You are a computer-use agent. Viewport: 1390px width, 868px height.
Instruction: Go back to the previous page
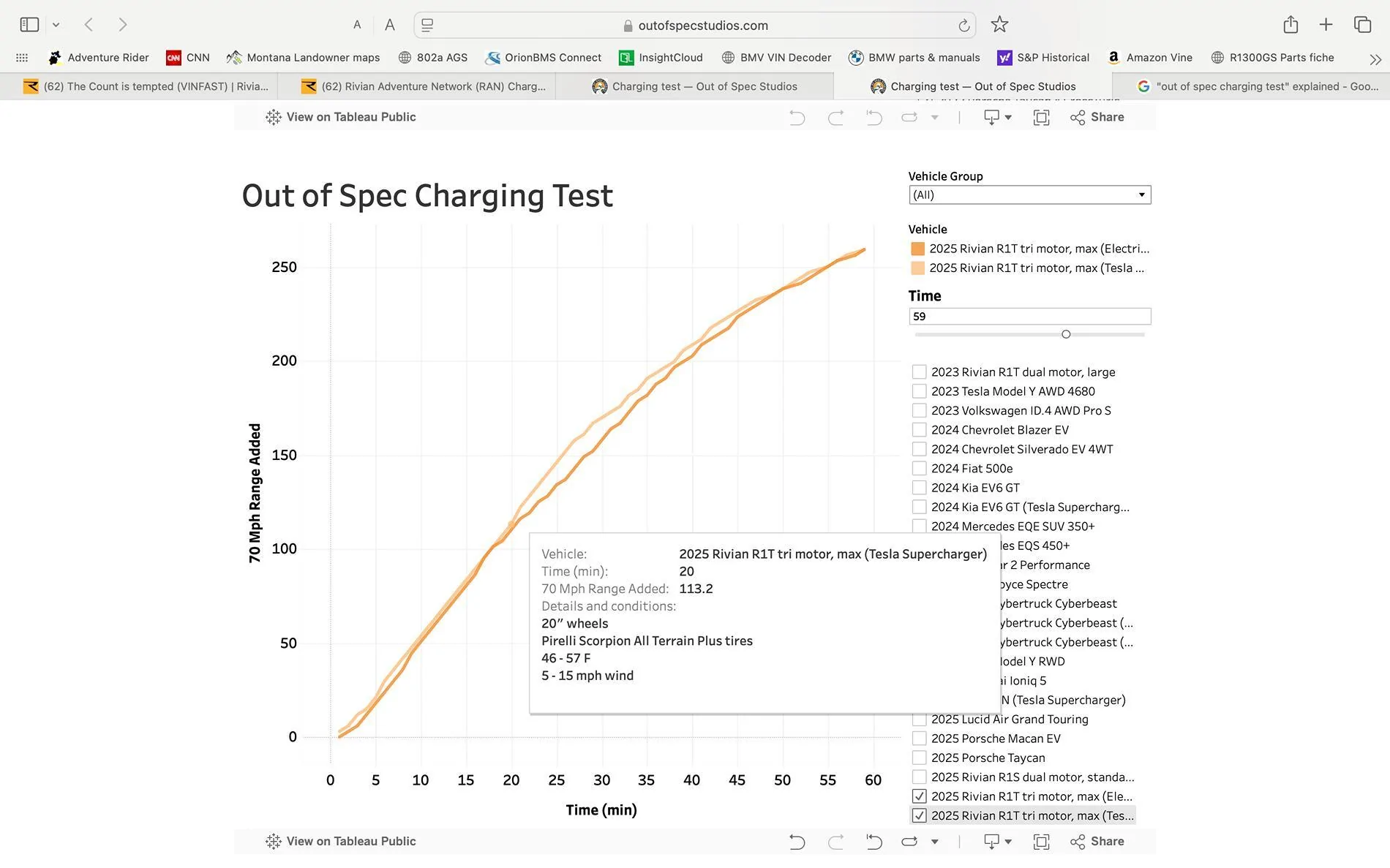89,25
